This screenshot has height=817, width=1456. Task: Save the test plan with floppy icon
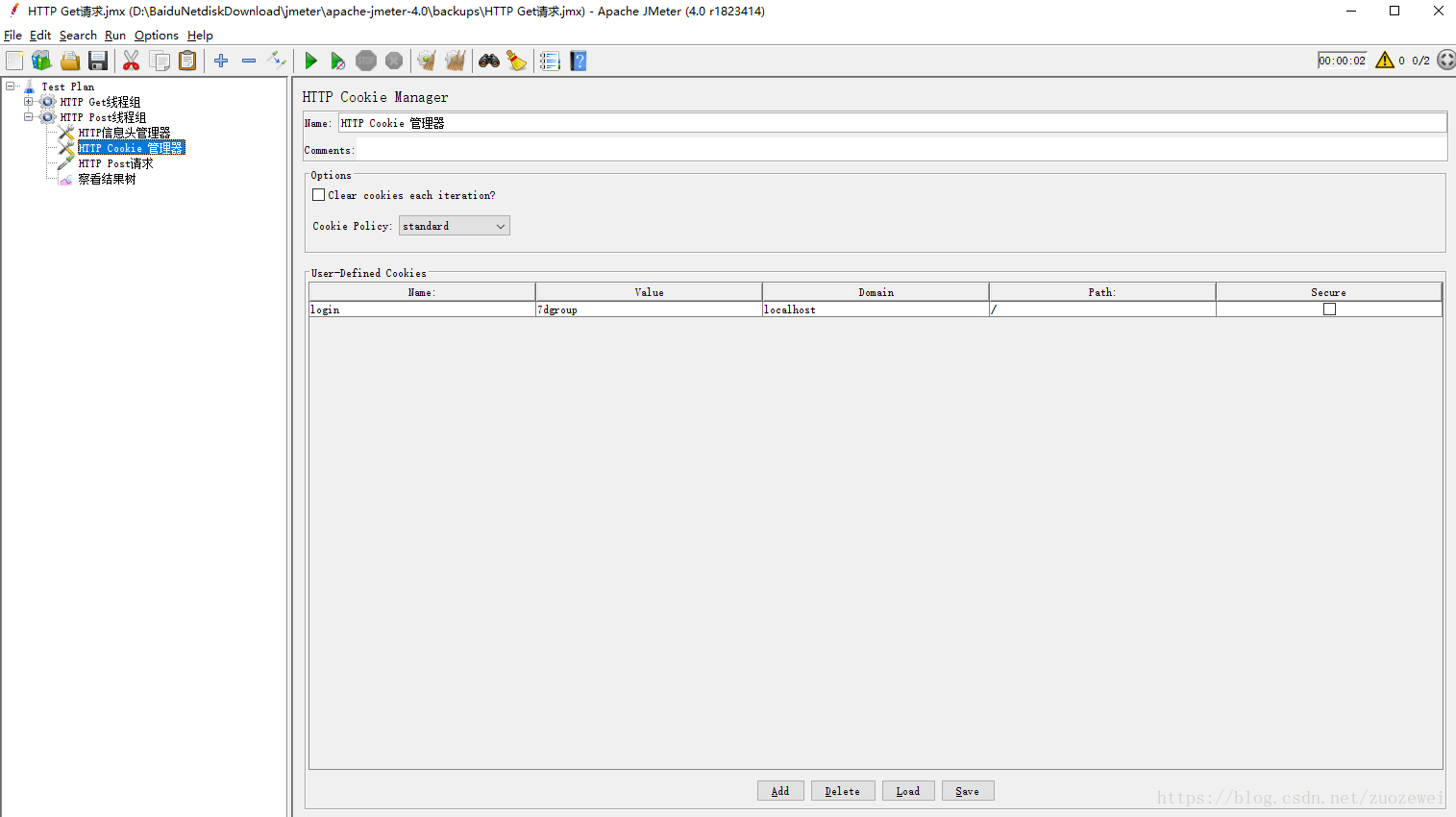click(x=98, y=61)
